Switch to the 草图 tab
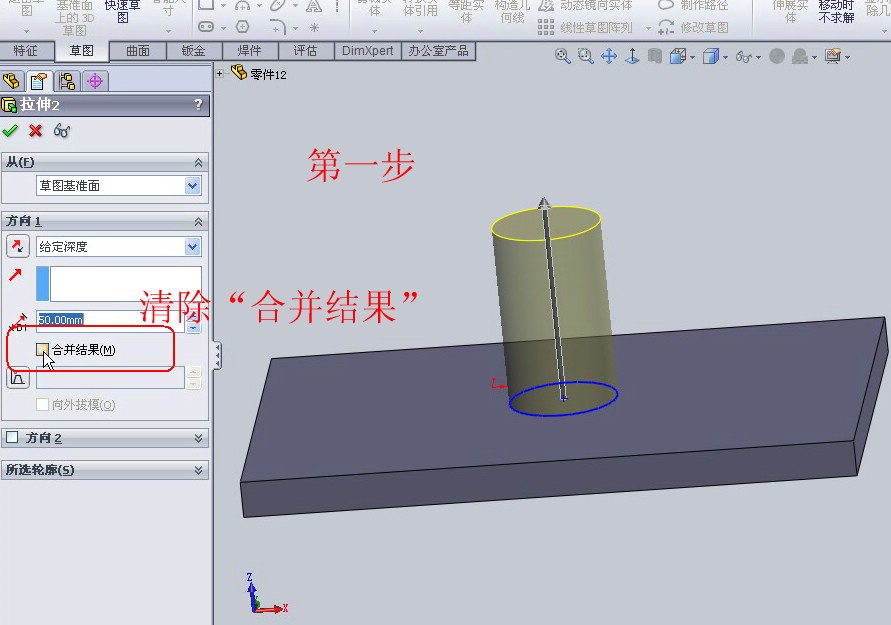 coord(81,51)
